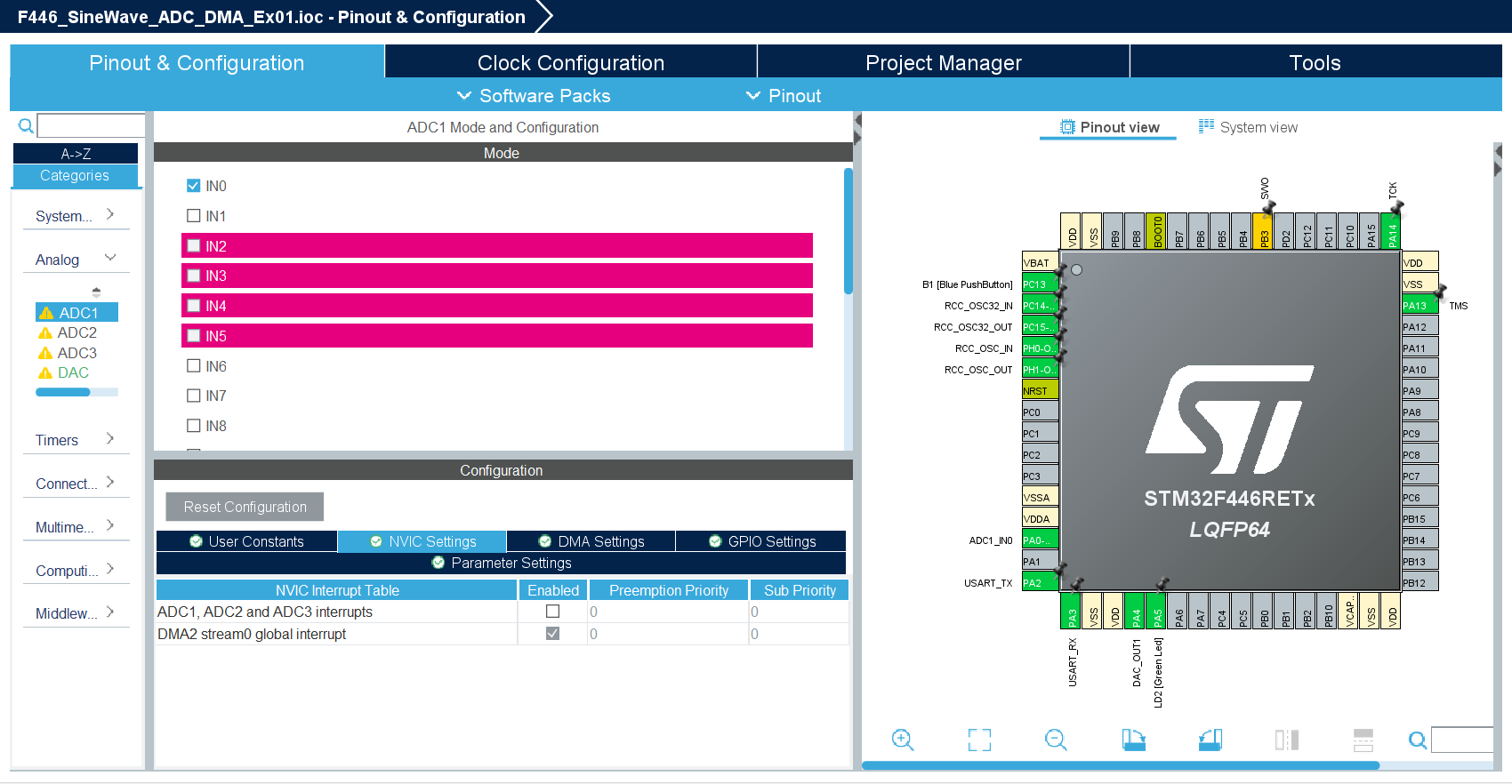Viewport: 1512px width, 784px height.
Task: Click the Reset Configuration button
Action: pyautogui.click(x=245, y=507)
